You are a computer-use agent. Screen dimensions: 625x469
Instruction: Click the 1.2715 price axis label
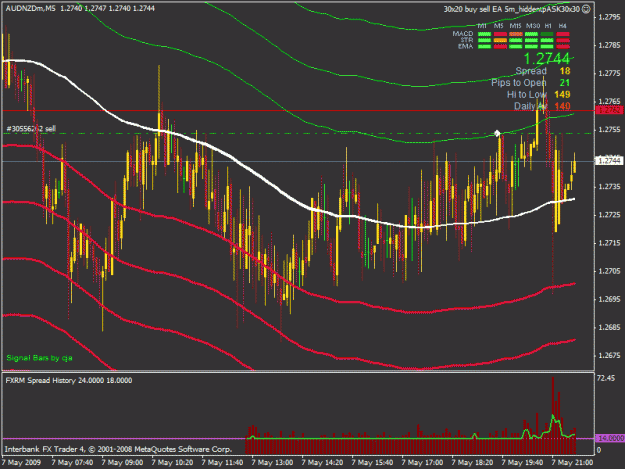609,243
